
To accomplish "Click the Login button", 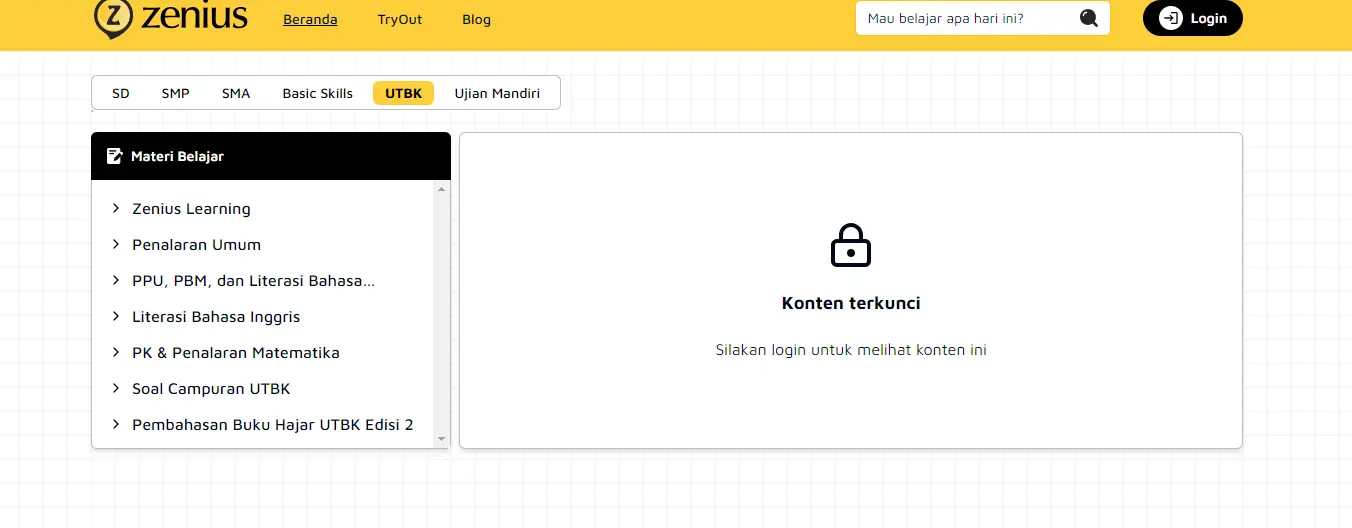I will pyautogui.click(x=1193, y=18).
